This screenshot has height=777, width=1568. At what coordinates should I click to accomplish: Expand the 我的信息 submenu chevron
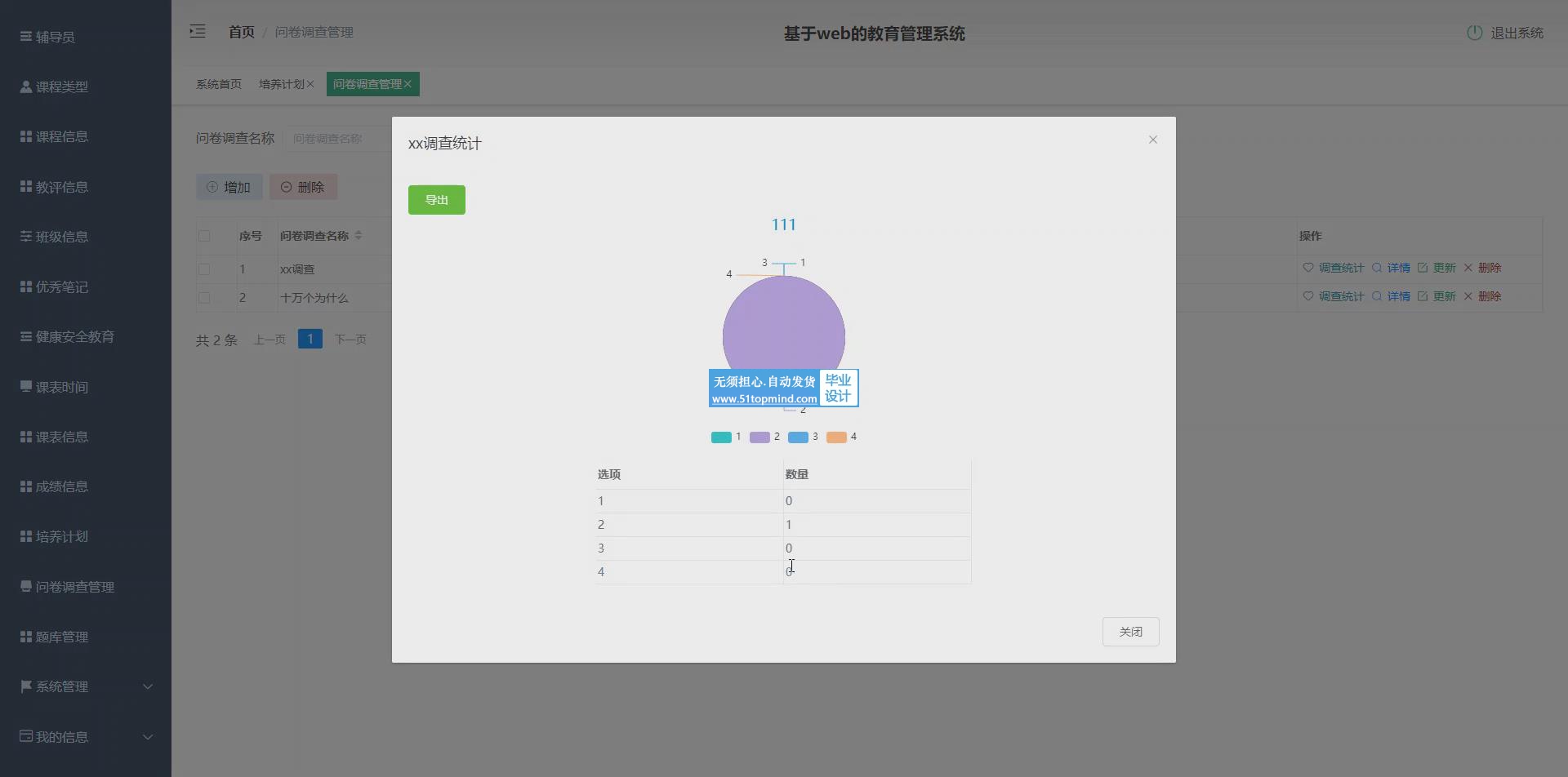148,737
